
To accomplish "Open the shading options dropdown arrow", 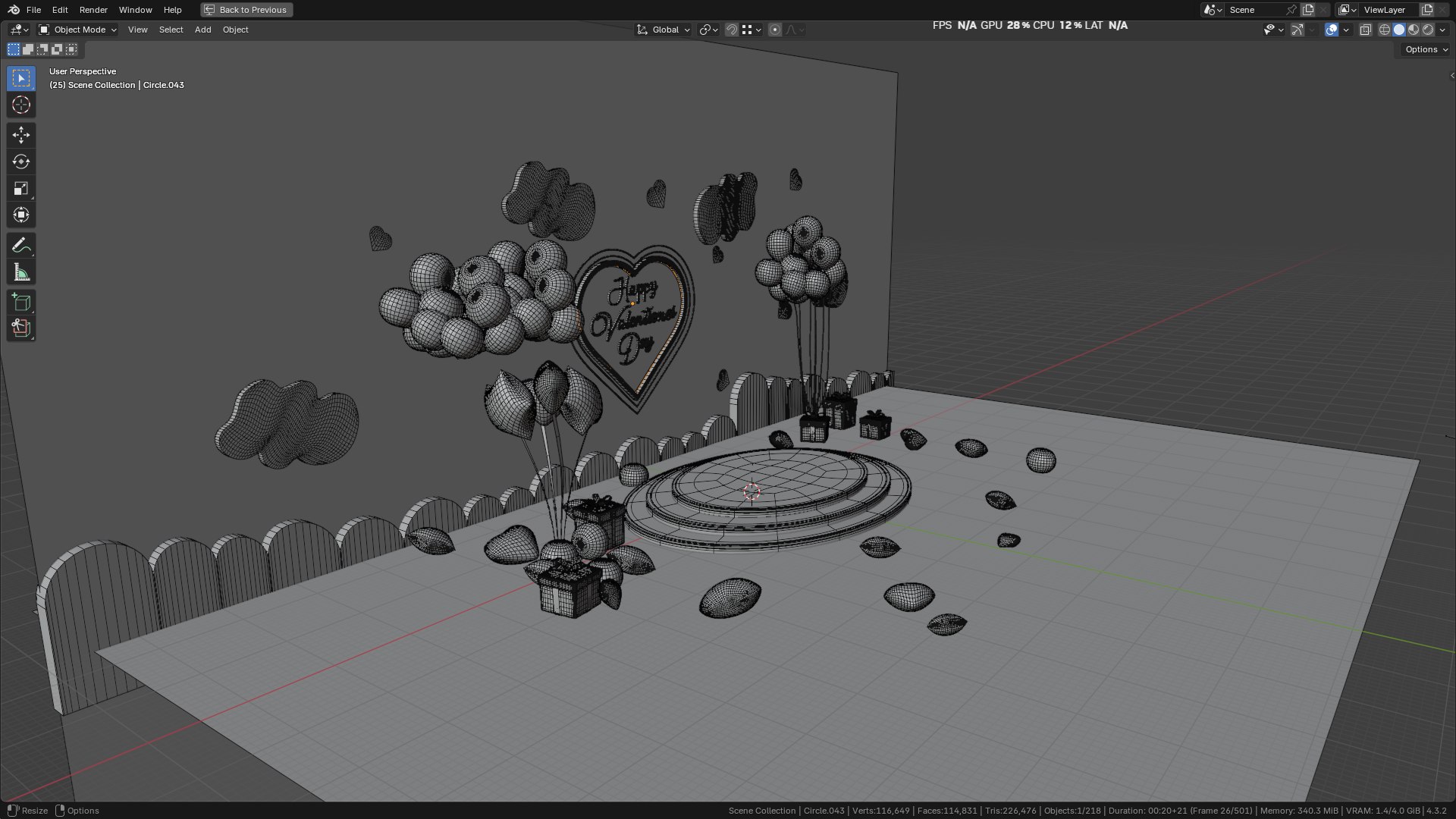I will (x=1442, y=30).
